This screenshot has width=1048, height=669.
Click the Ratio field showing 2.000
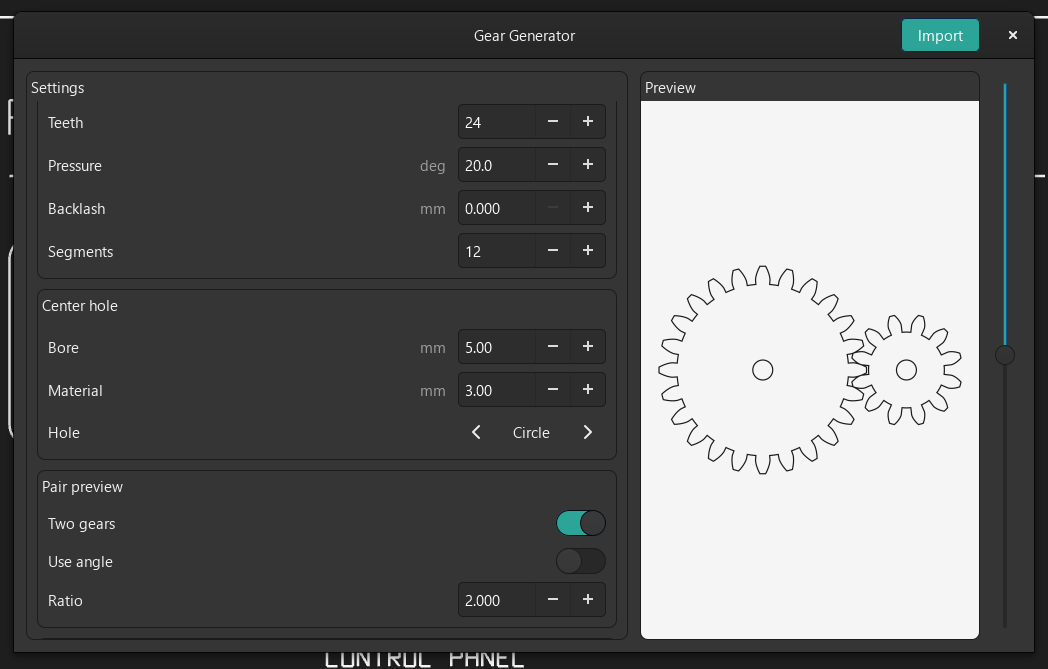pyautogui.click(x=497, y=599)
